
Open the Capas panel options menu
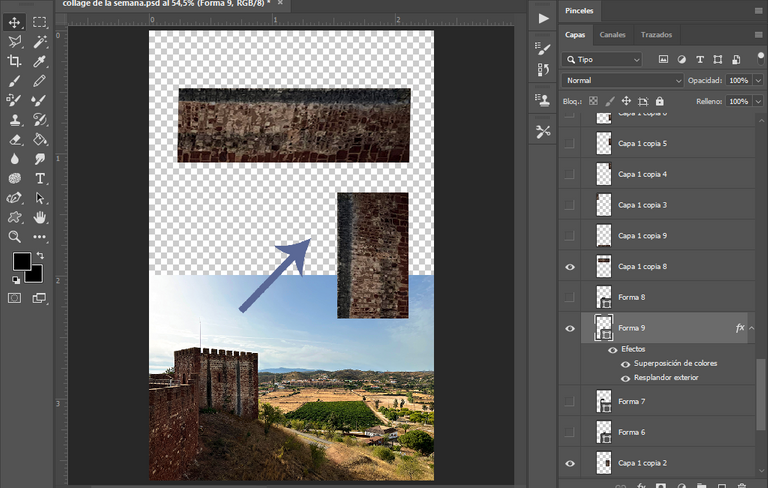(759, 35)
